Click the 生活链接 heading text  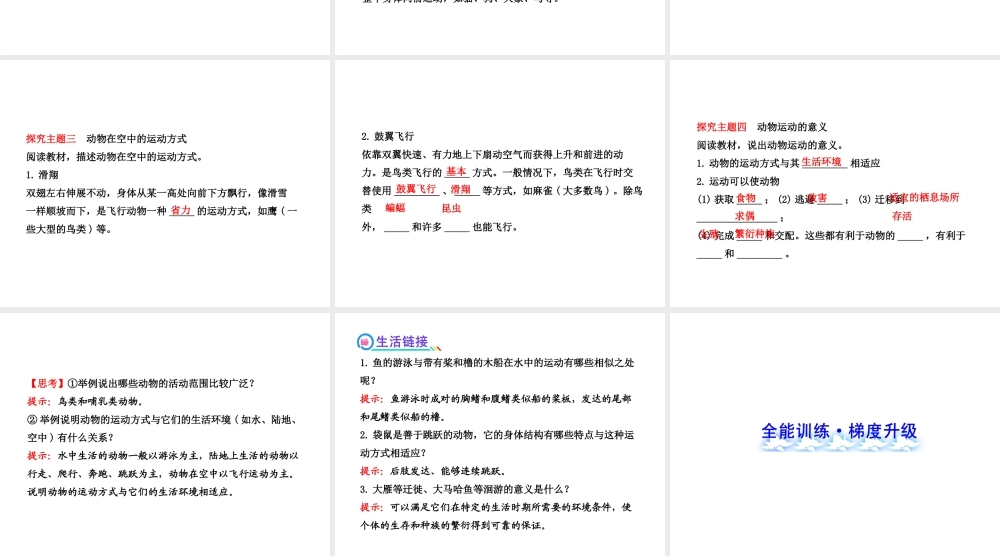click(x=402, y=342)
